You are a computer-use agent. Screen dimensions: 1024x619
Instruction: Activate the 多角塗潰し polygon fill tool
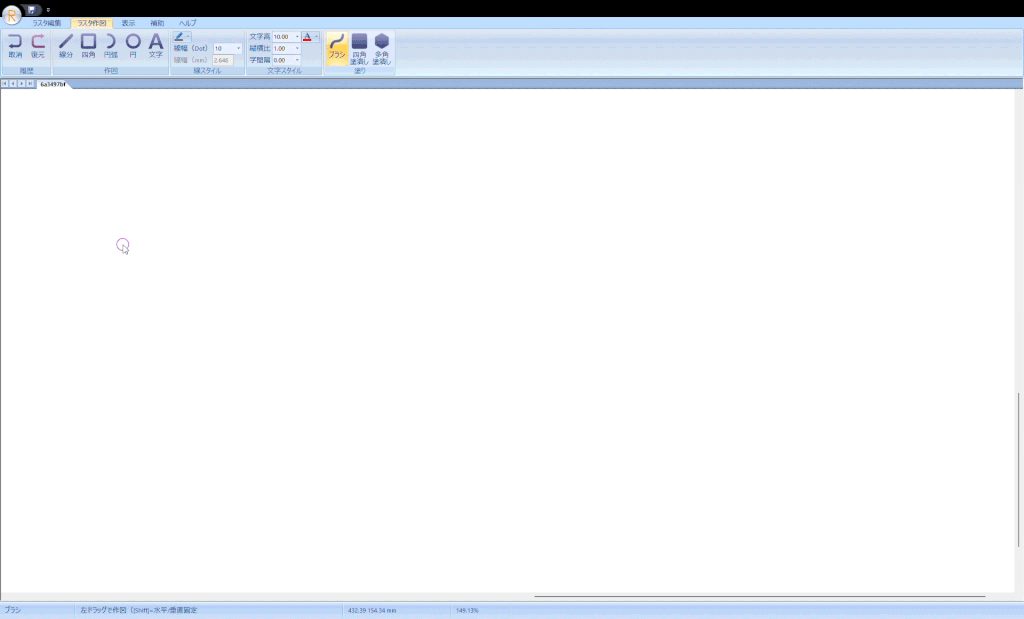(382, 48)
